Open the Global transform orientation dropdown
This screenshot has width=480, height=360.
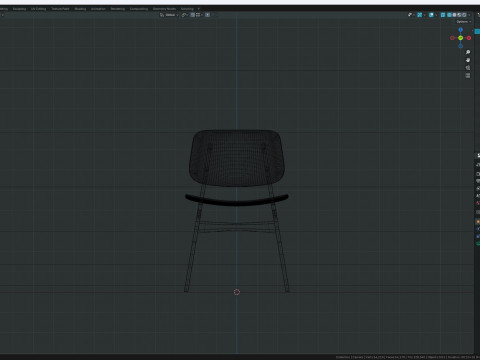[169, 15]
